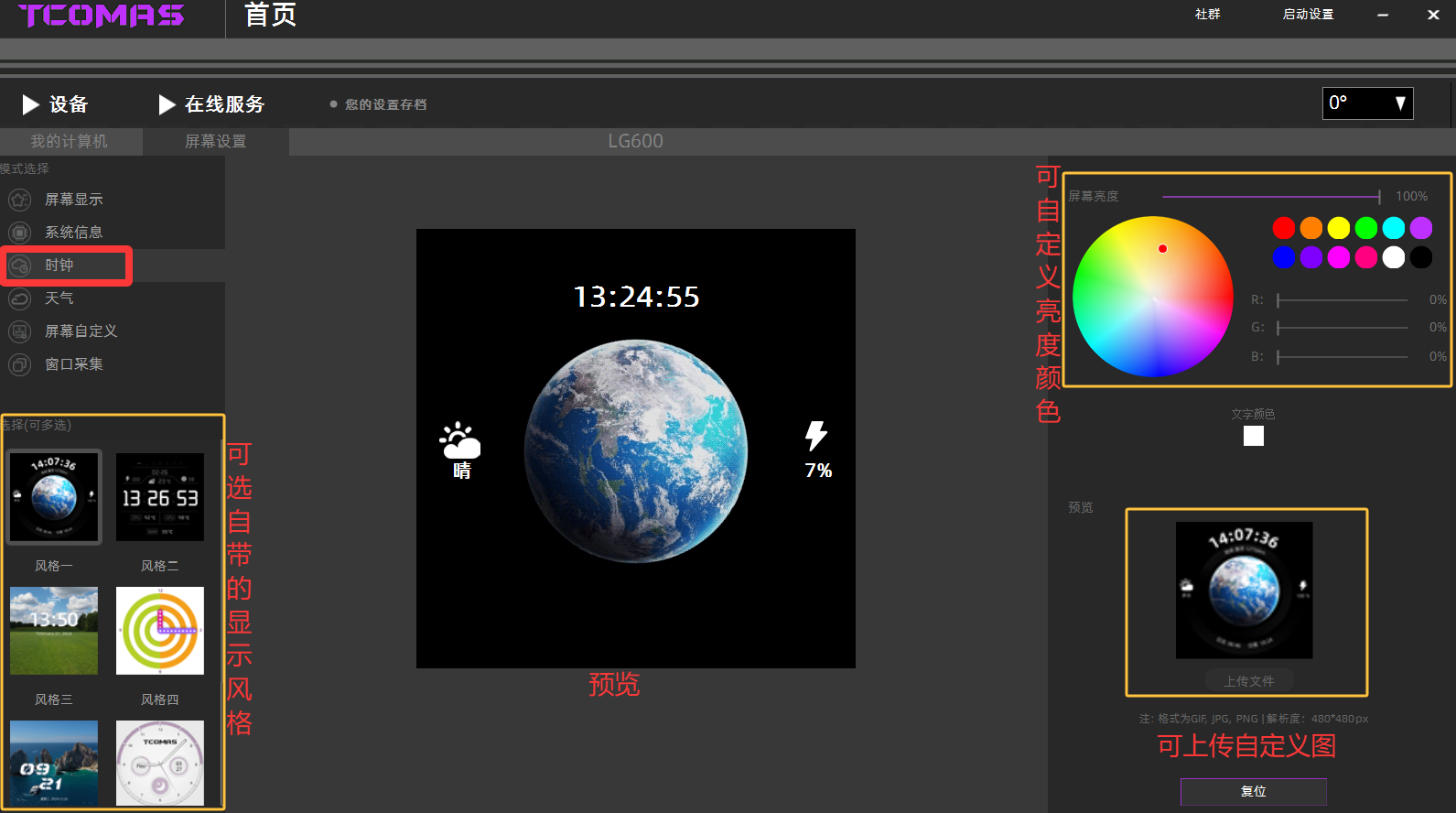Open the 天气 weather mode
The height and width of the screenshot is (813, 1456).
pos(19,298)
